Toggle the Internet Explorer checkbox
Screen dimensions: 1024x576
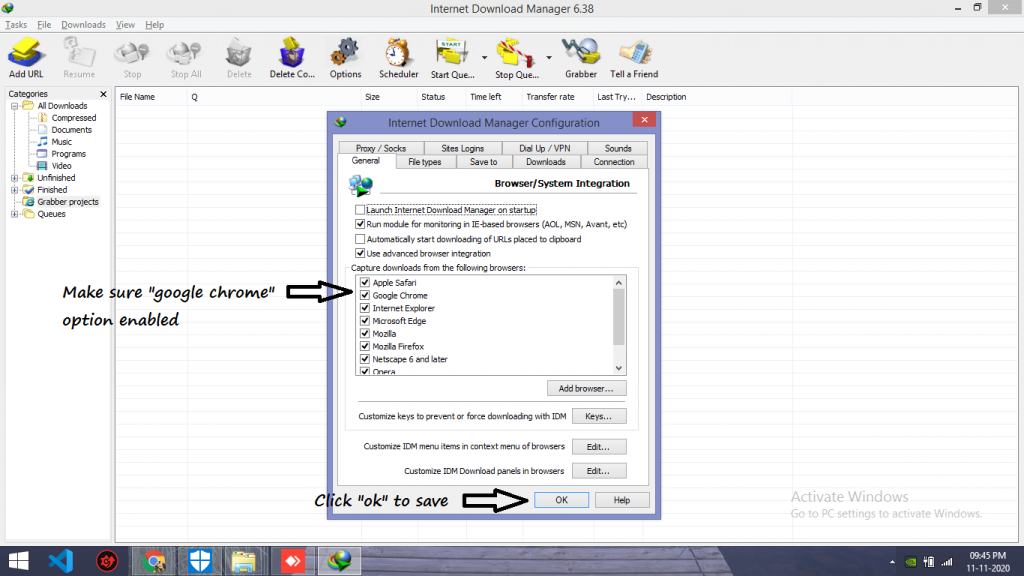[365, 308]
